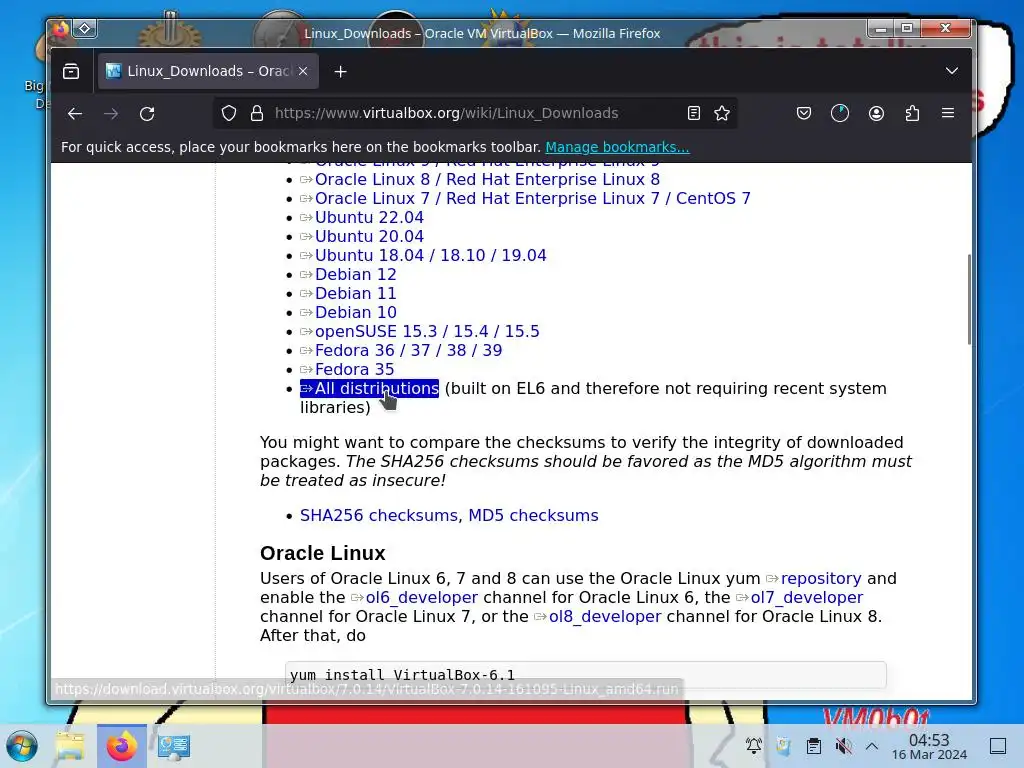Screen dimensions: 1024x768
Task: Reload the current page
Action: [147, 114]
